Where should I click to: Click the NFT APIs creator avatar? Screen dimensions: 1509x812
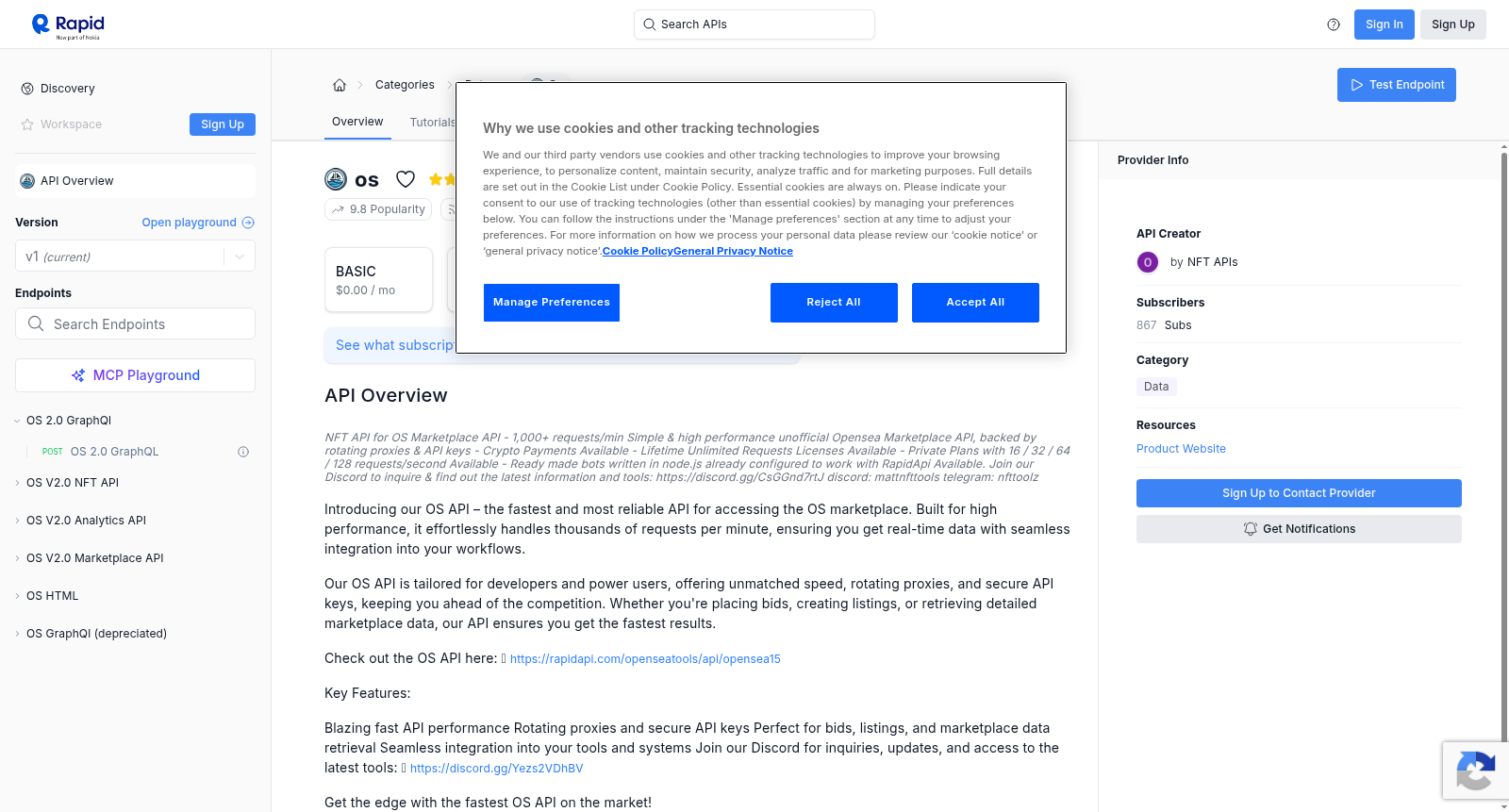pyautogui.click(x=1148, y=262)
